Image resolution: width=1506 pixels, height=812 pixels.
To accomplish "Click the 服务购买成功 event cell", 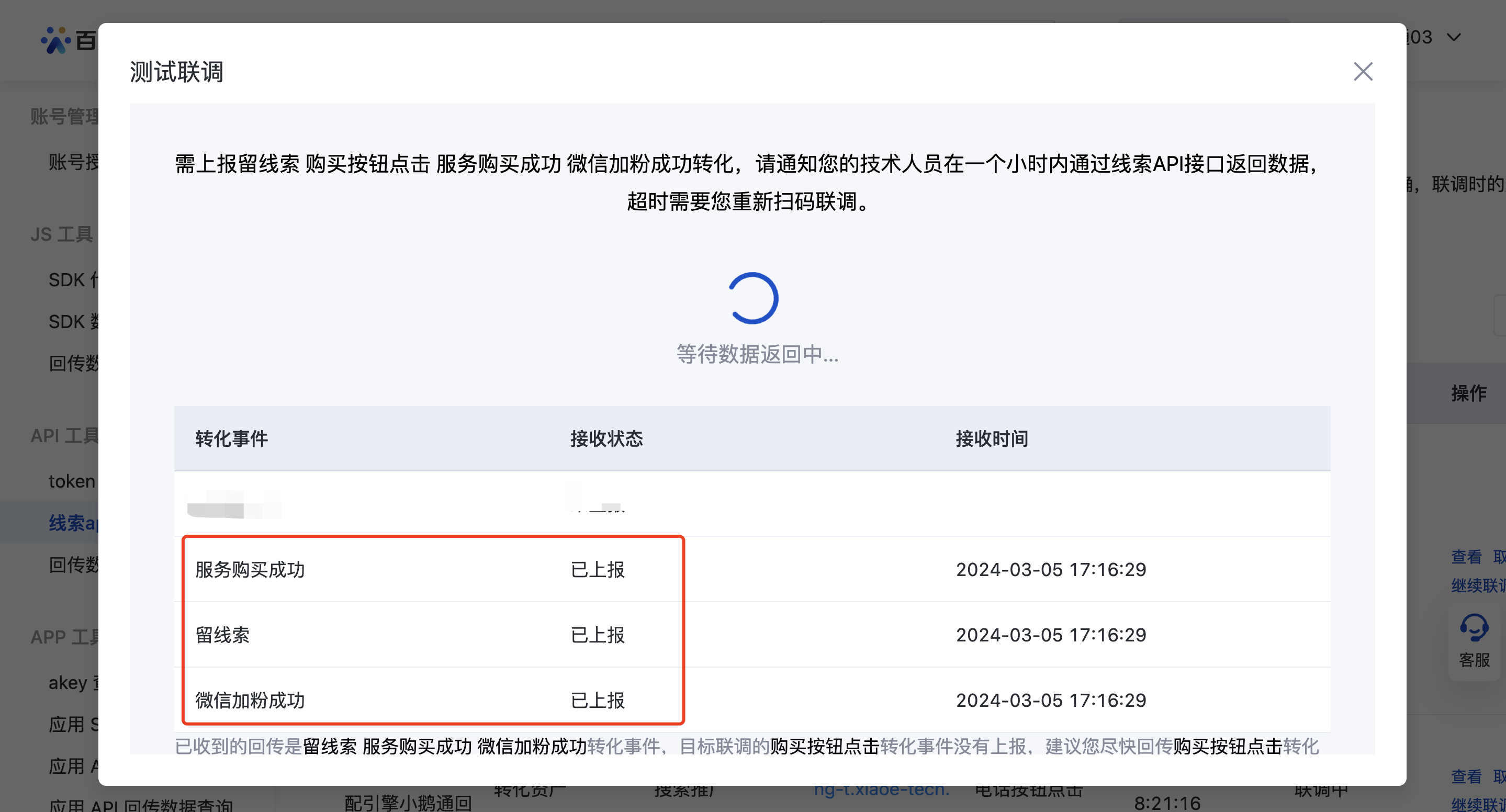I will click(250, 569).
